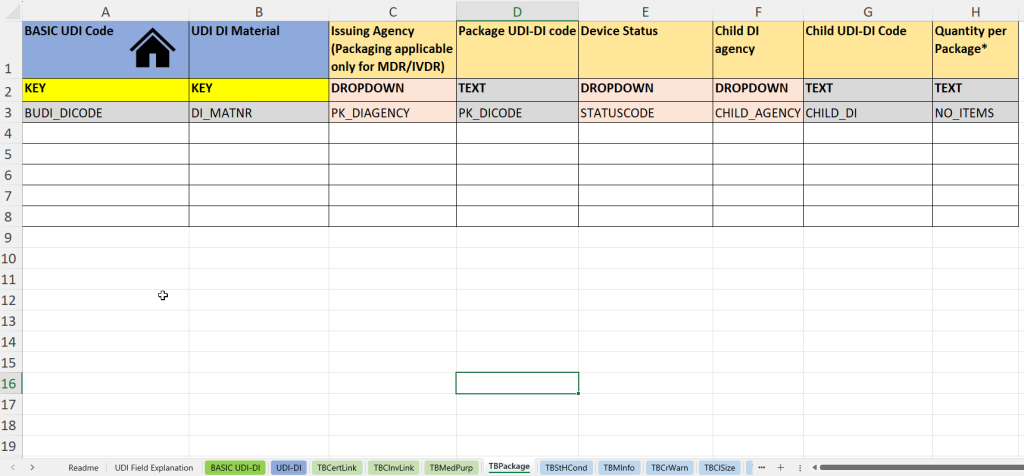This screenshot has height=476, width=1024.
Task: Open the hidden sheets ellipsis menu
Action: [761, 468]
